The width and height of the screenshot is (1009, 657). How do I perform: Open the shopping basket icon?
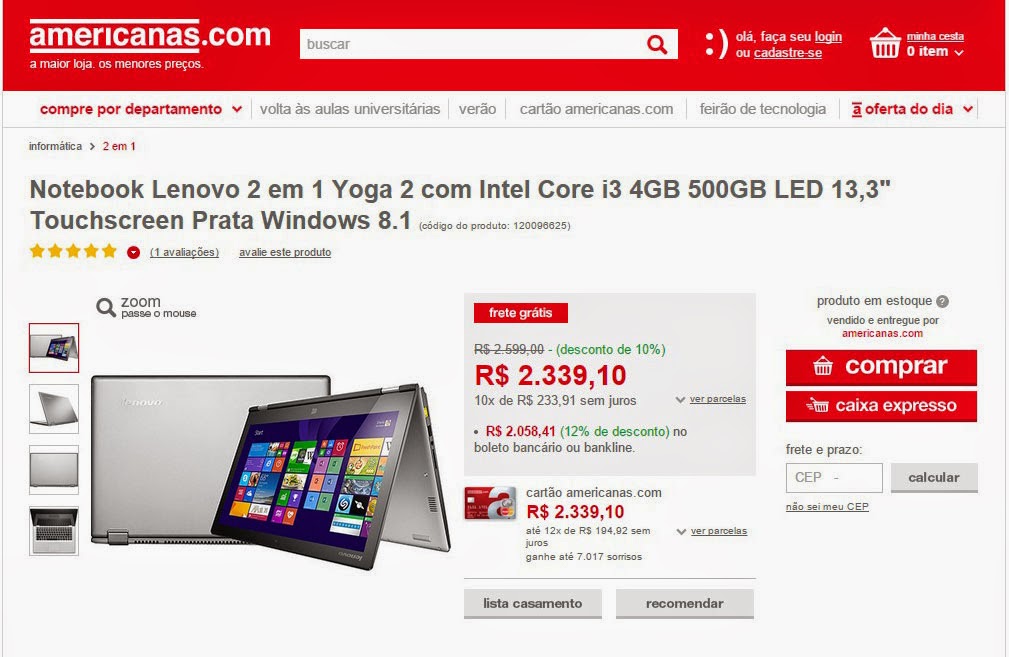tap(885, 43)
